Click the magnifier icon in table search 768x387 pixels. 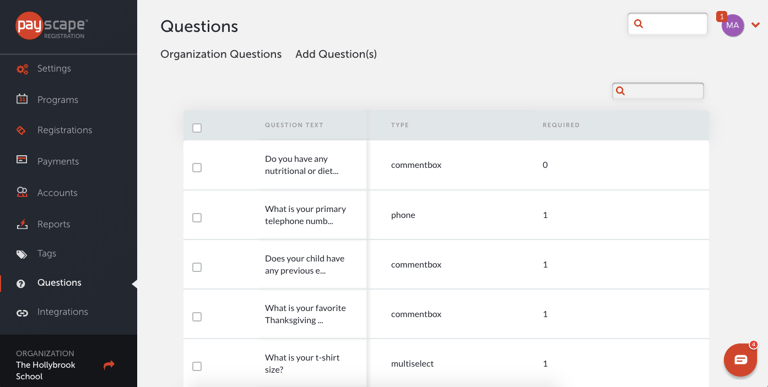click(x=620, y=91)
